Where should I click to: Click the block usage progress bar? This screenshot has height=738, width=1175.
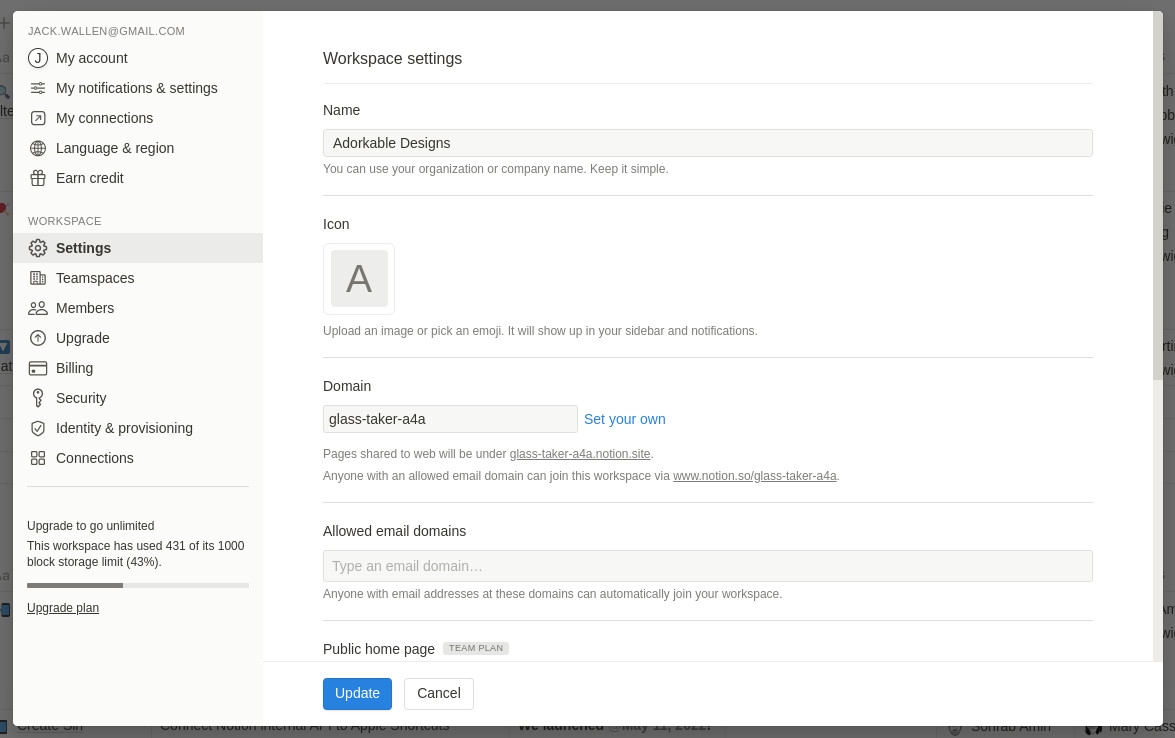pyautogui.click(x=138, y=585)
